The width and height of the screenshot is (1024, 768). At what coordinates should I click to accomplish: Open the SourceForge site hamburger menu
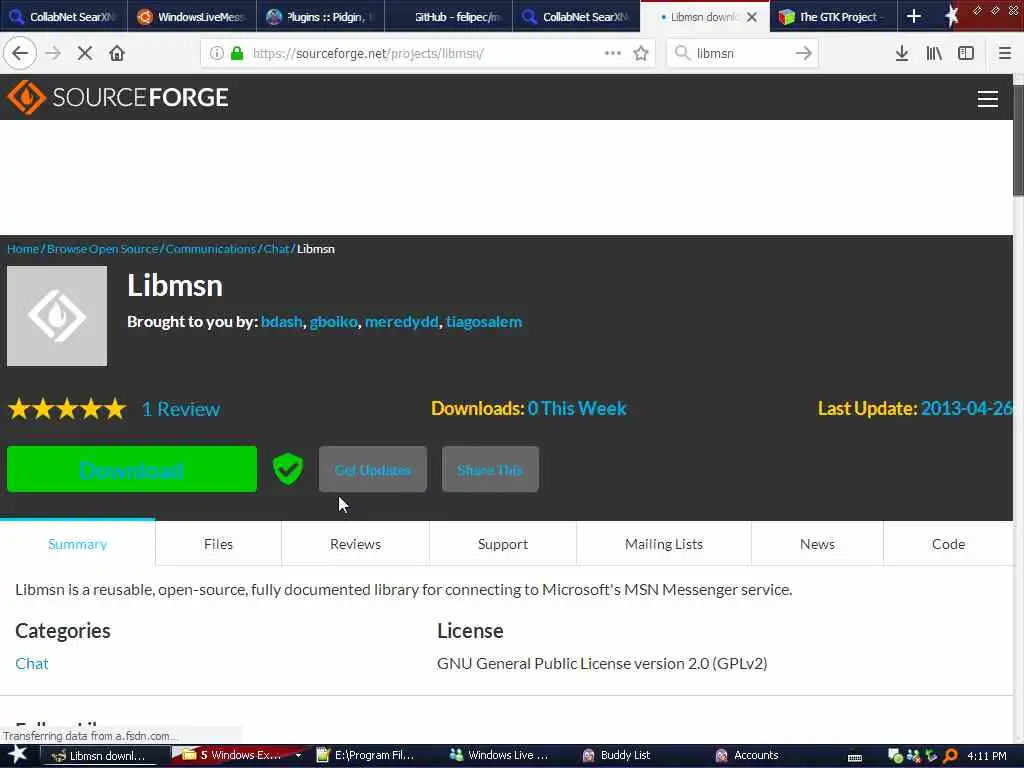click(x=987, y=99)
